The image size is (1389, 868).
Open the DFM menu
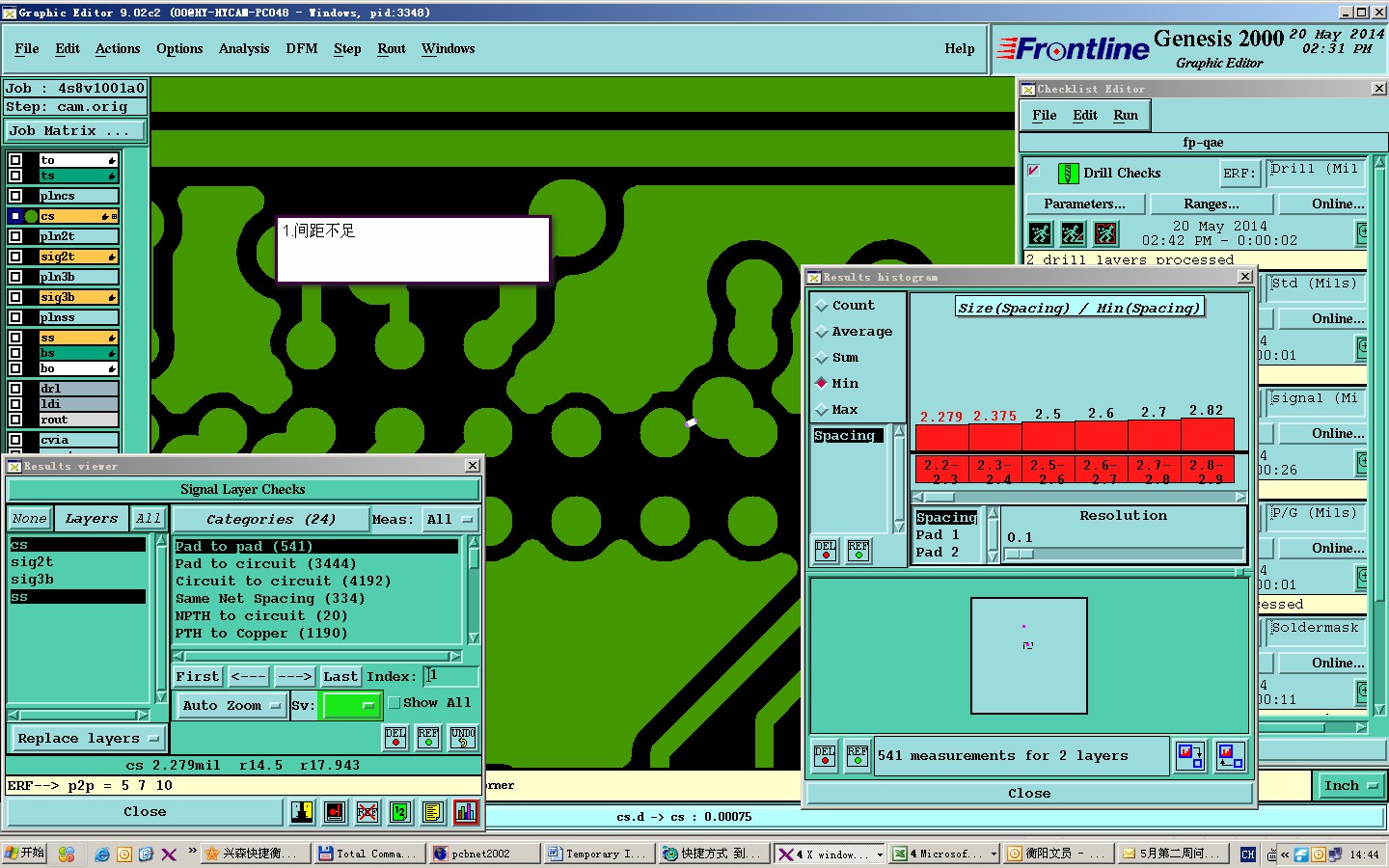(302, 49)
